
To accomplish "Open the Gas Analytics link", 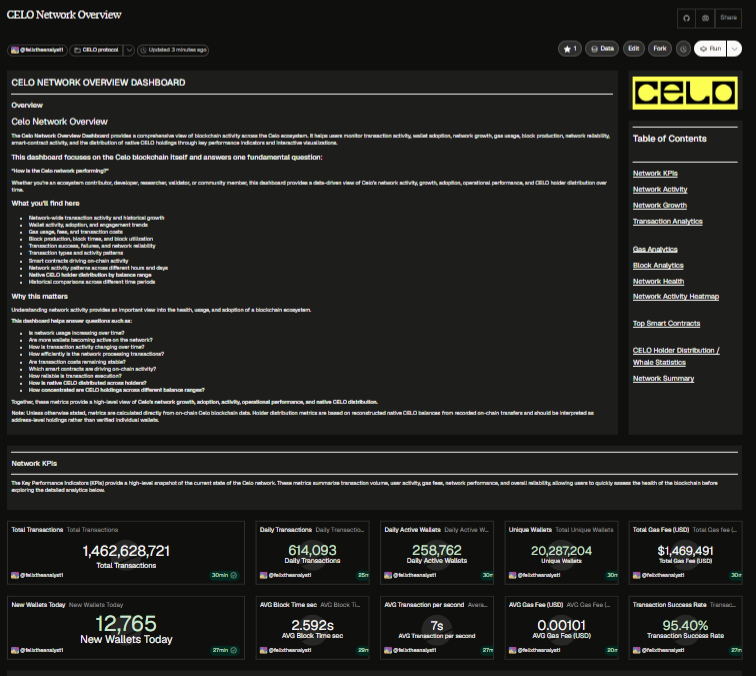I will [x=655, y=249].
